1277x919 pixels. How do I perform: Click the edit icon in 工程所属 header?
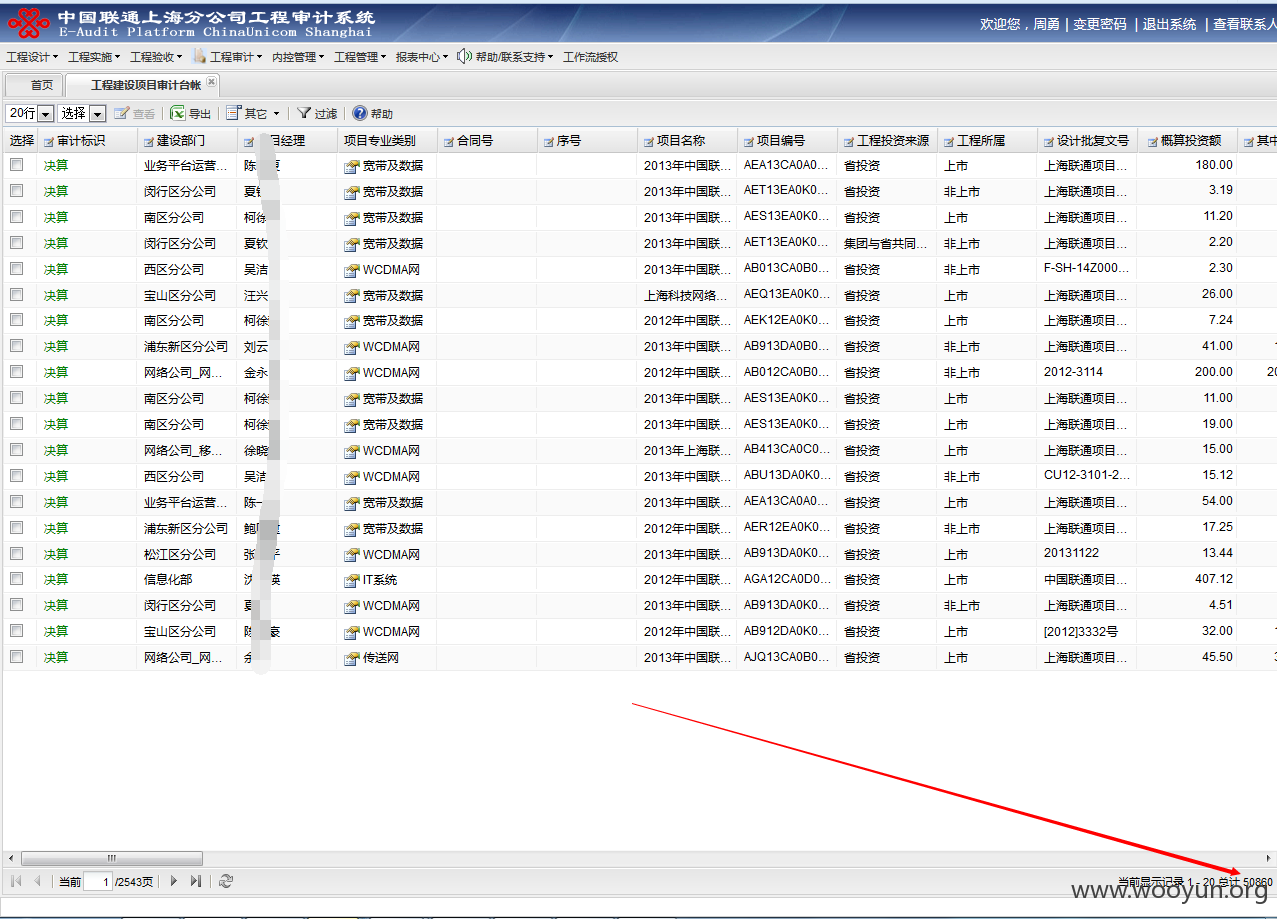[x=949, y=142]
